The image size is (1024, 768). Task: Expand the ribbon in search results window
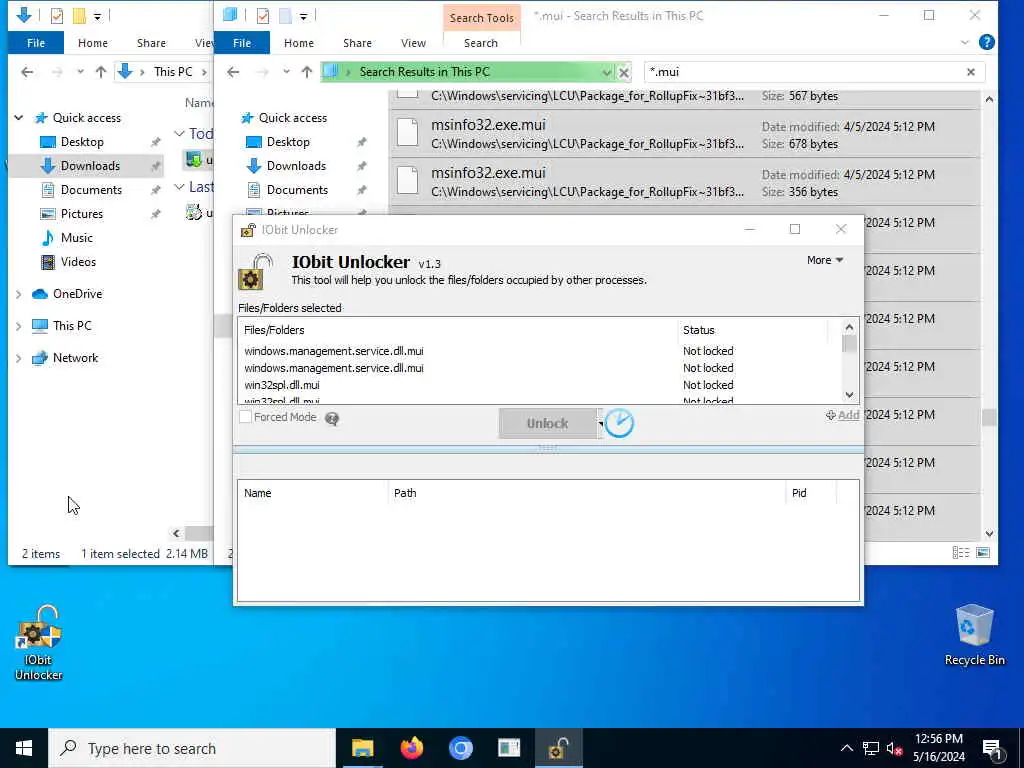[x=965, y=42]
